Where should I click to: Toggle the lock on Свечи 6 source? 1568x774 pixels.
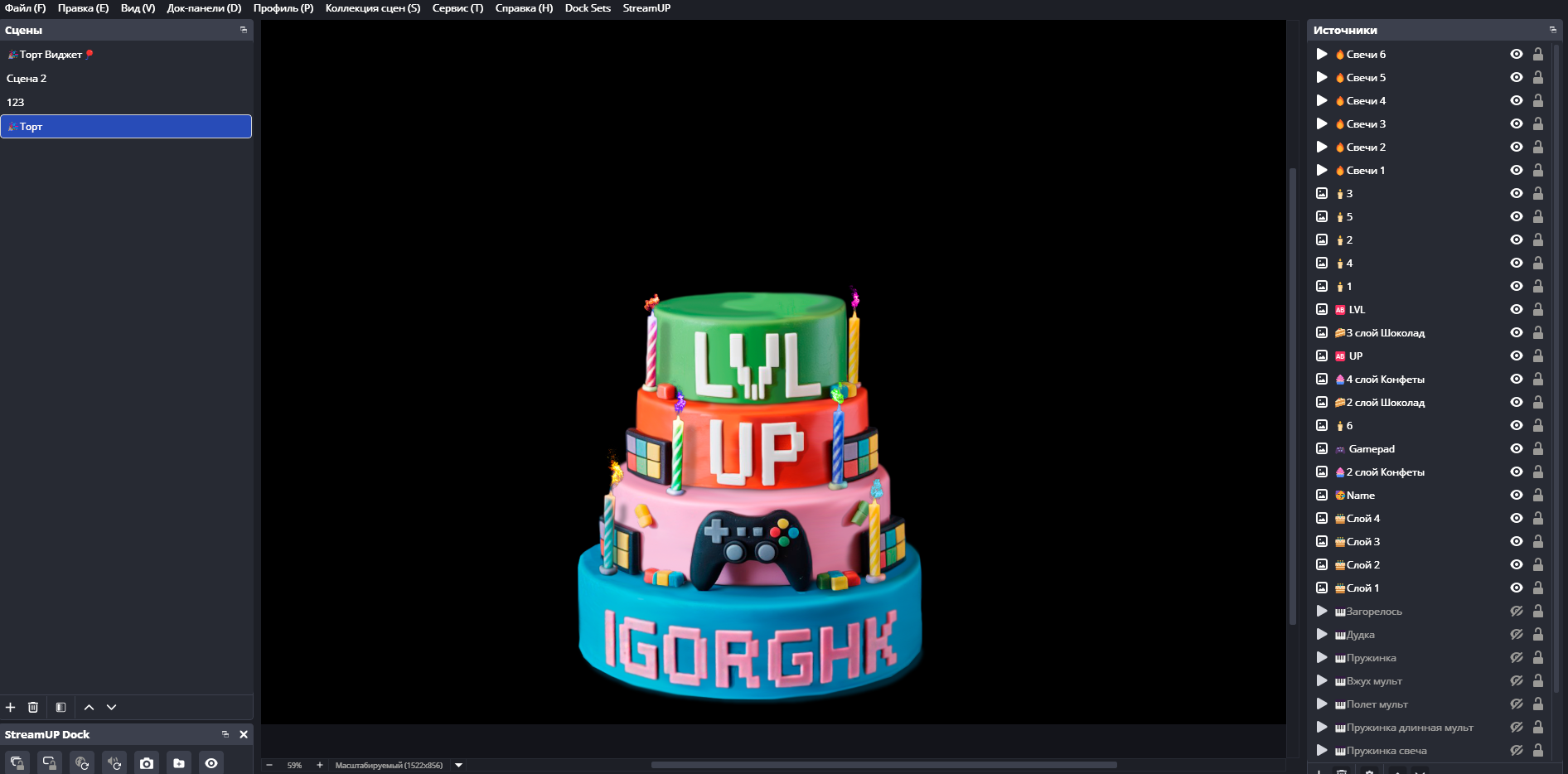[x=1537, y=54]
